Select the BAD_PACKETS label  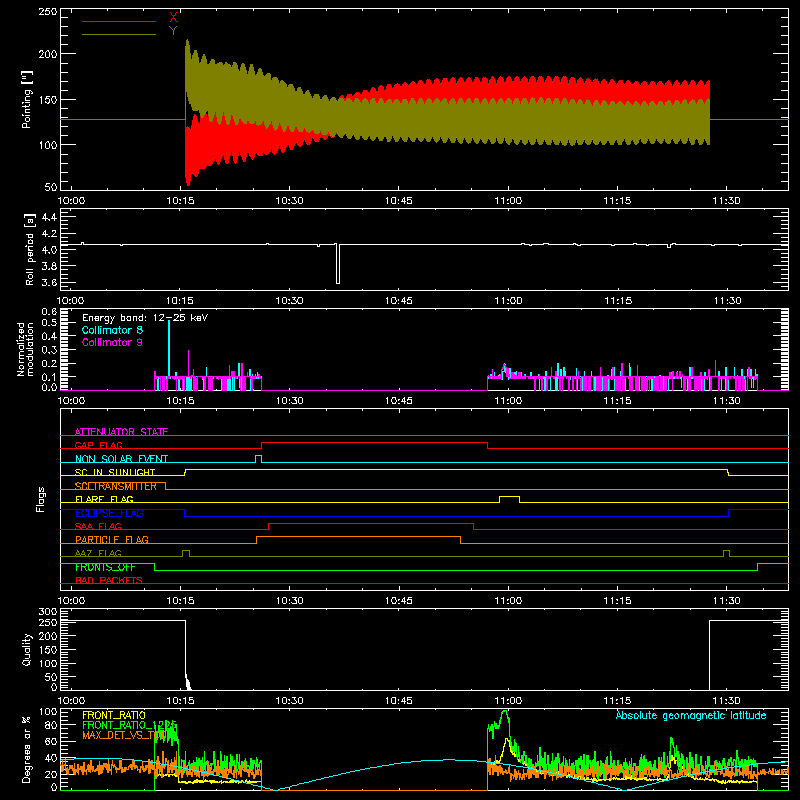click(109, 580)
